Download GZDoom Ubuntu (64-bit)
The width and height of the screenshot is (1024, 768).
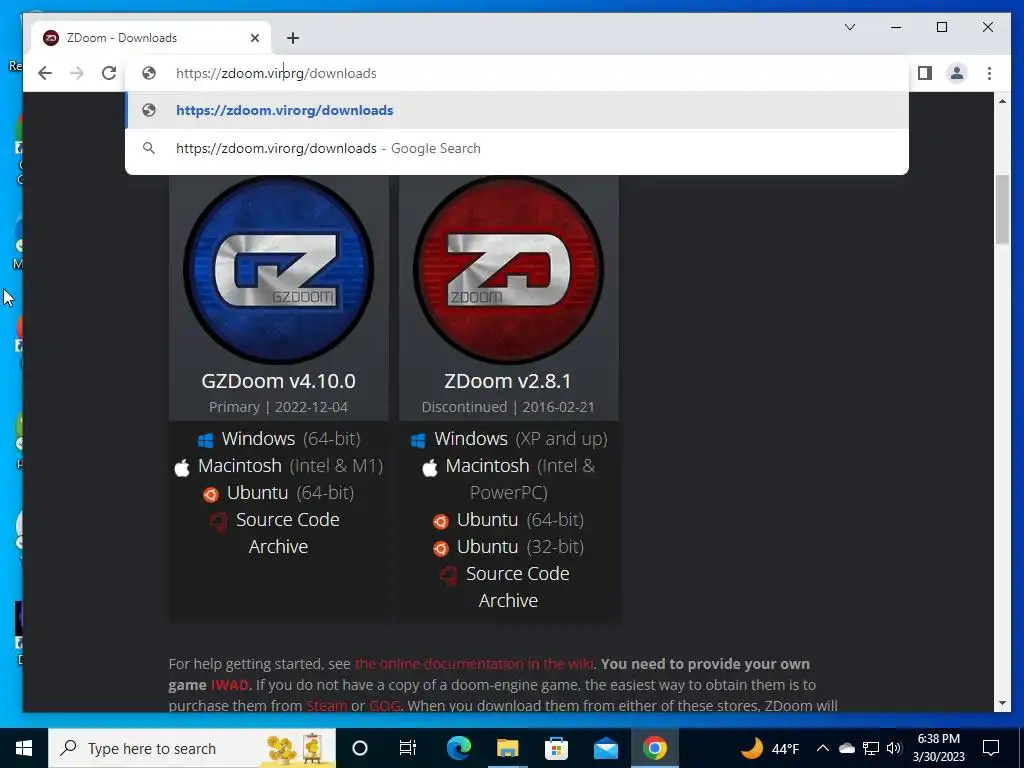(x=290, y=492)
